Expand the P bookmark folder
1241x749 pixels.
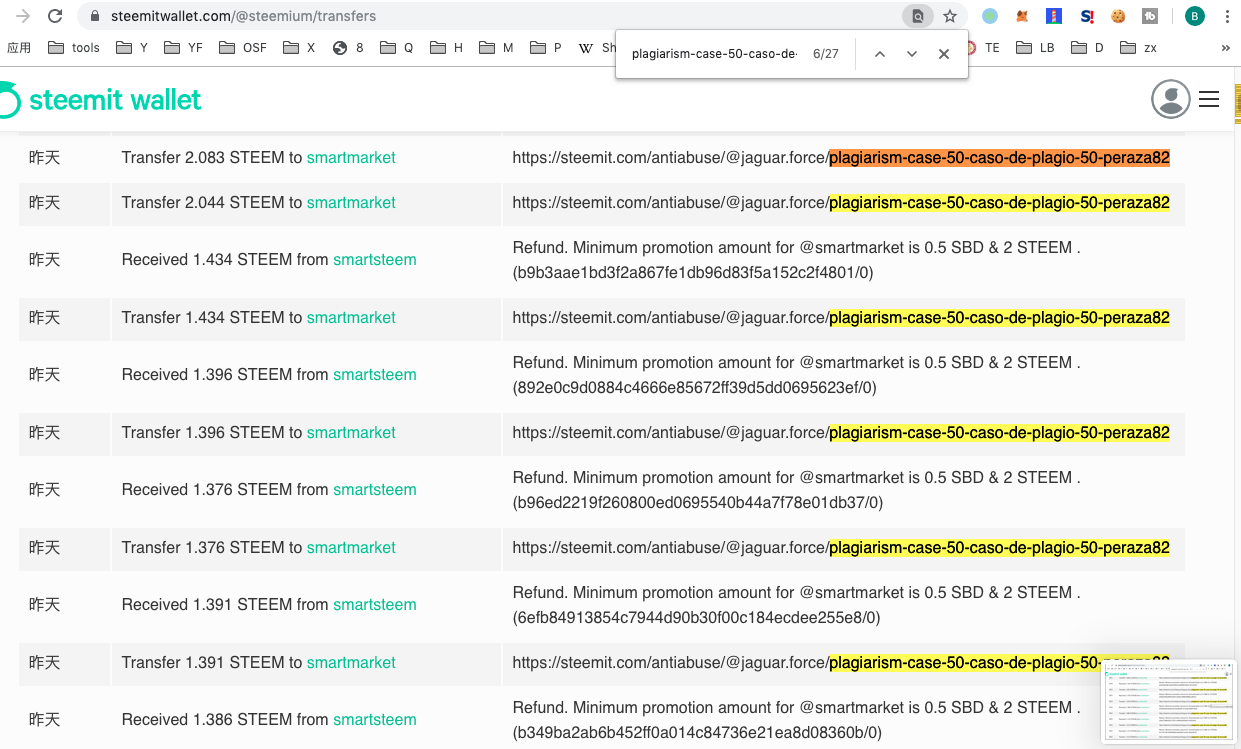(546, 47)
